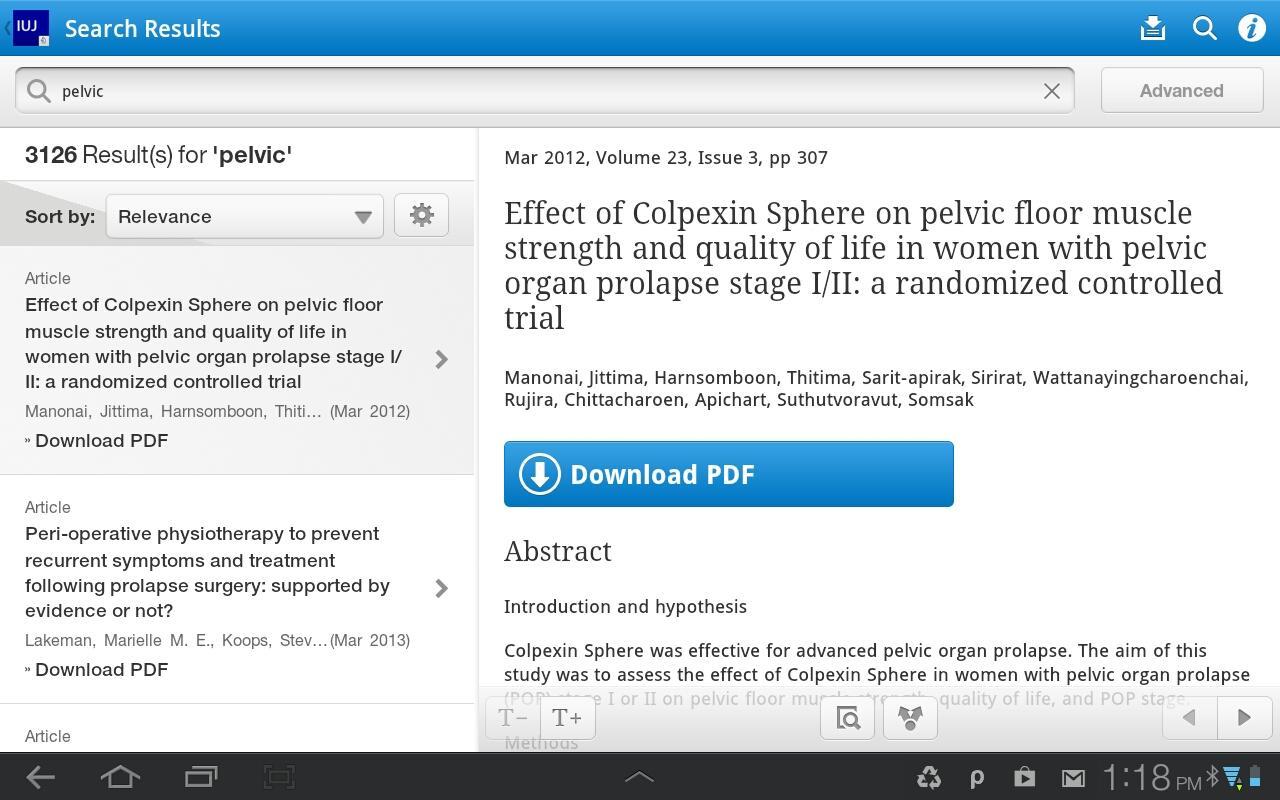Click 'Introduction and hypothesis' subheading
This screenshot has width=1280, height=800.
pyautogui.click(x=625, y=606)
